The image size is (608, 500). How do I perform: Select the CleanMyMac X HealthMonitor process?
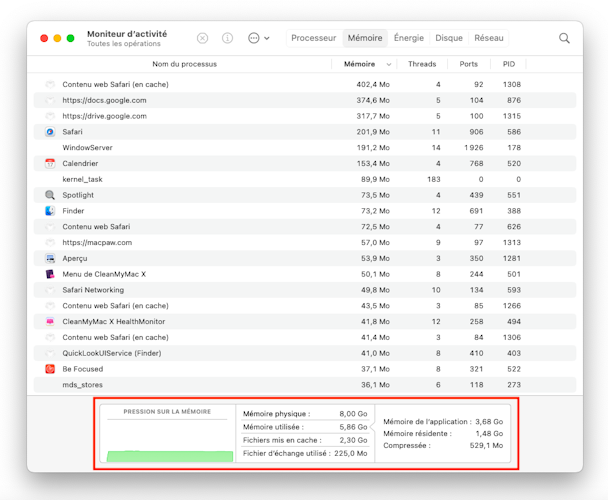114,322
